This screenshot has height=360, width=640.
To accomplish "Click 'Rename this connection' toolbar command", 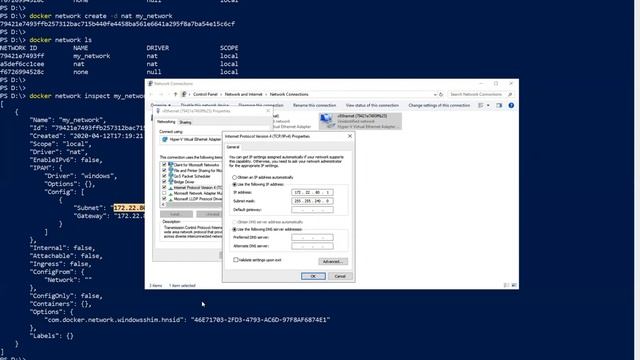I will [x=314, y=105].
